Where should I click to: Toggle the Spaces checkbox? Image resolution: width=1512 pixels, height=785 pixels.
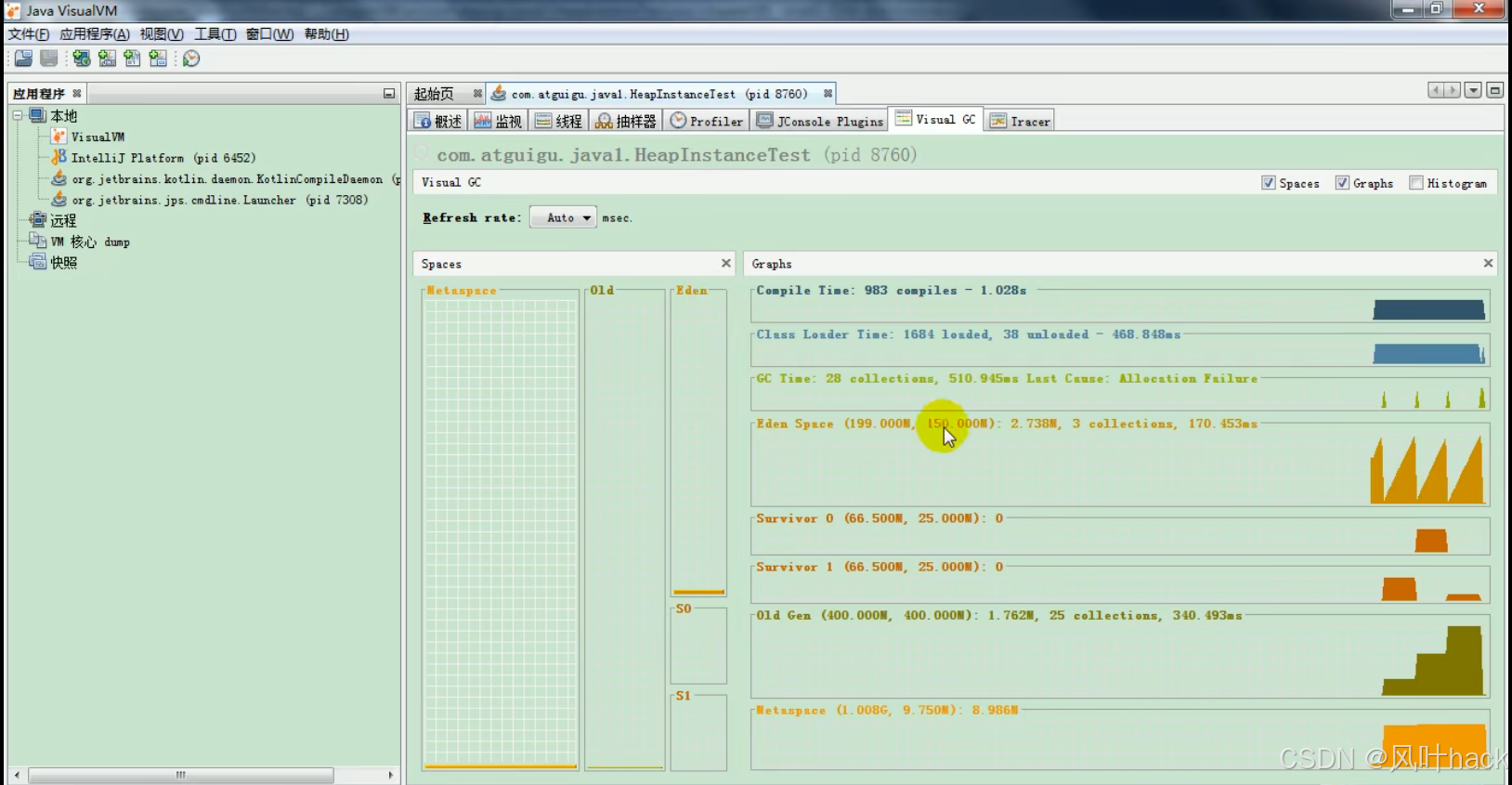[x=1269, y=183]
